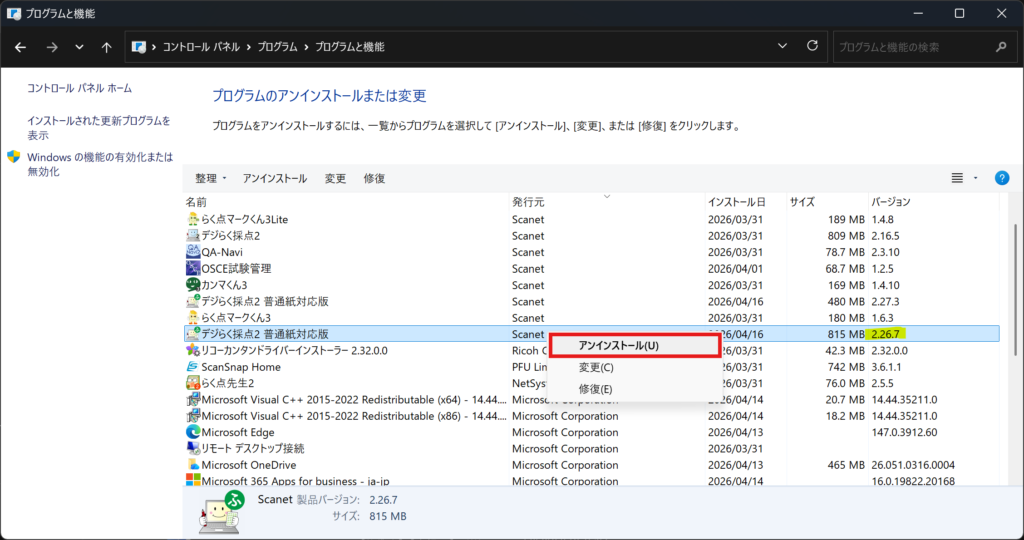
Task: Click the らく点先生2 program icon
Action: (193, 383)
